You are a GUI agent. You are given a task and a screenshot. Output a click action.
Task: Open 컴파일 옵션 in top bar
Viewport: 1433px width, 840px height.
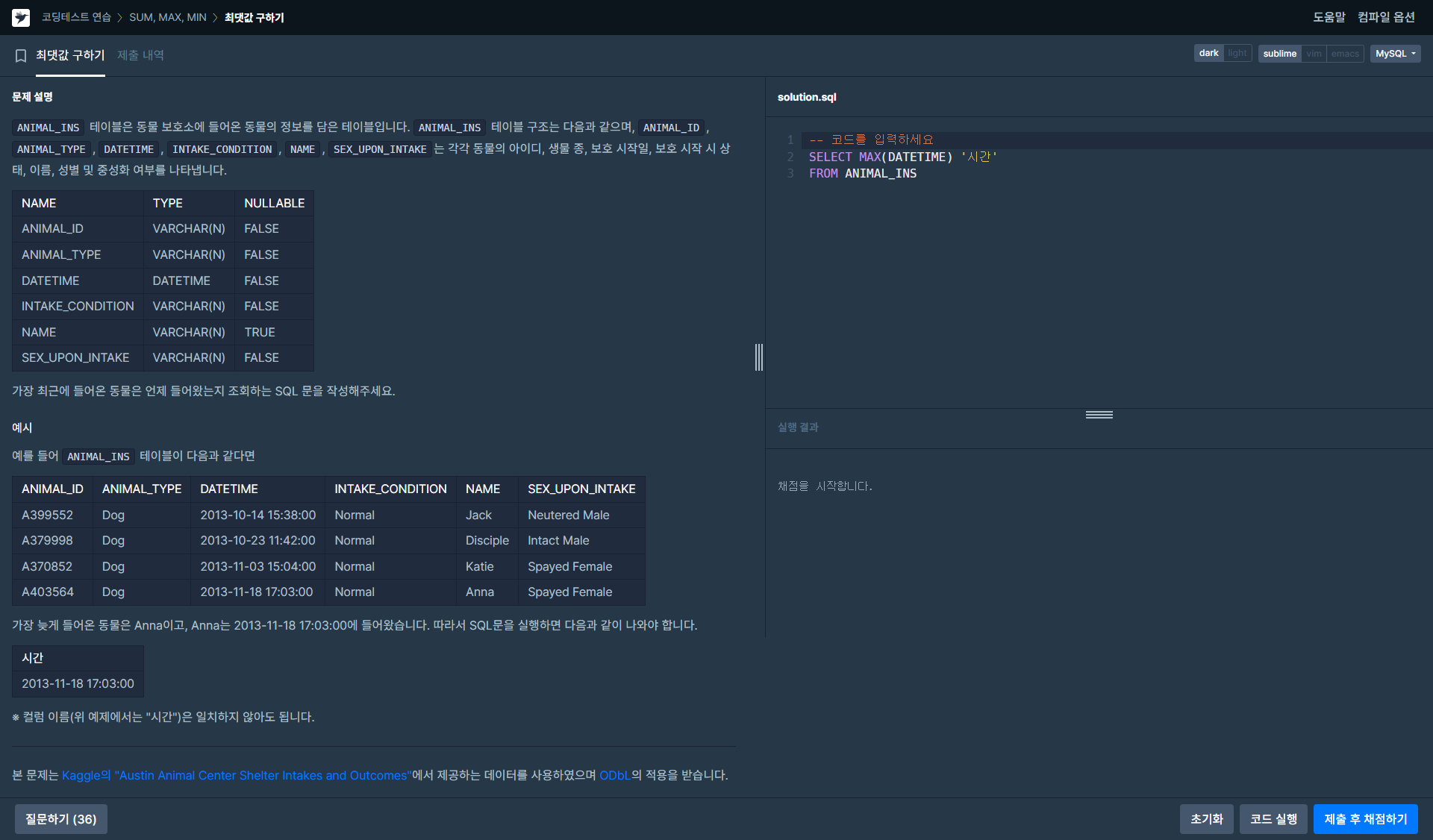(1386, 17)
